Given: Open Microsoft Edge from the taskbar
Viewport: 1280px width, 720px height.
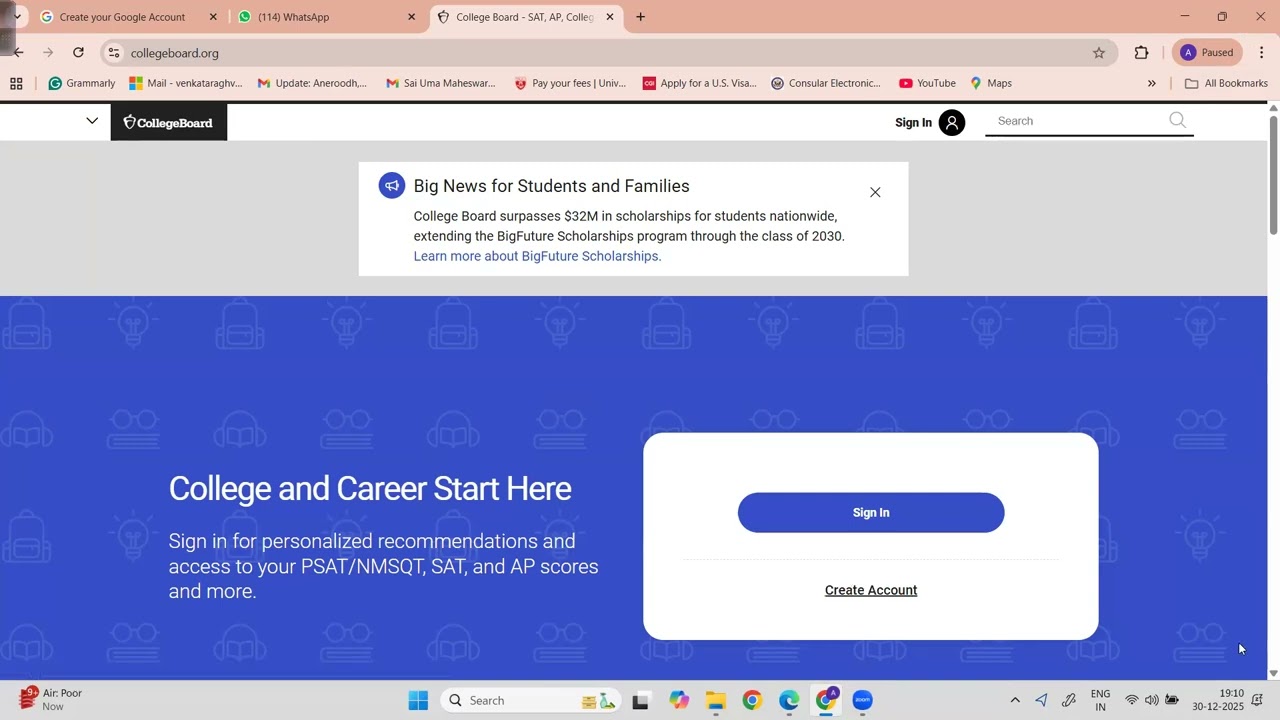Looking at the screenshot, I should click(789, 701).
